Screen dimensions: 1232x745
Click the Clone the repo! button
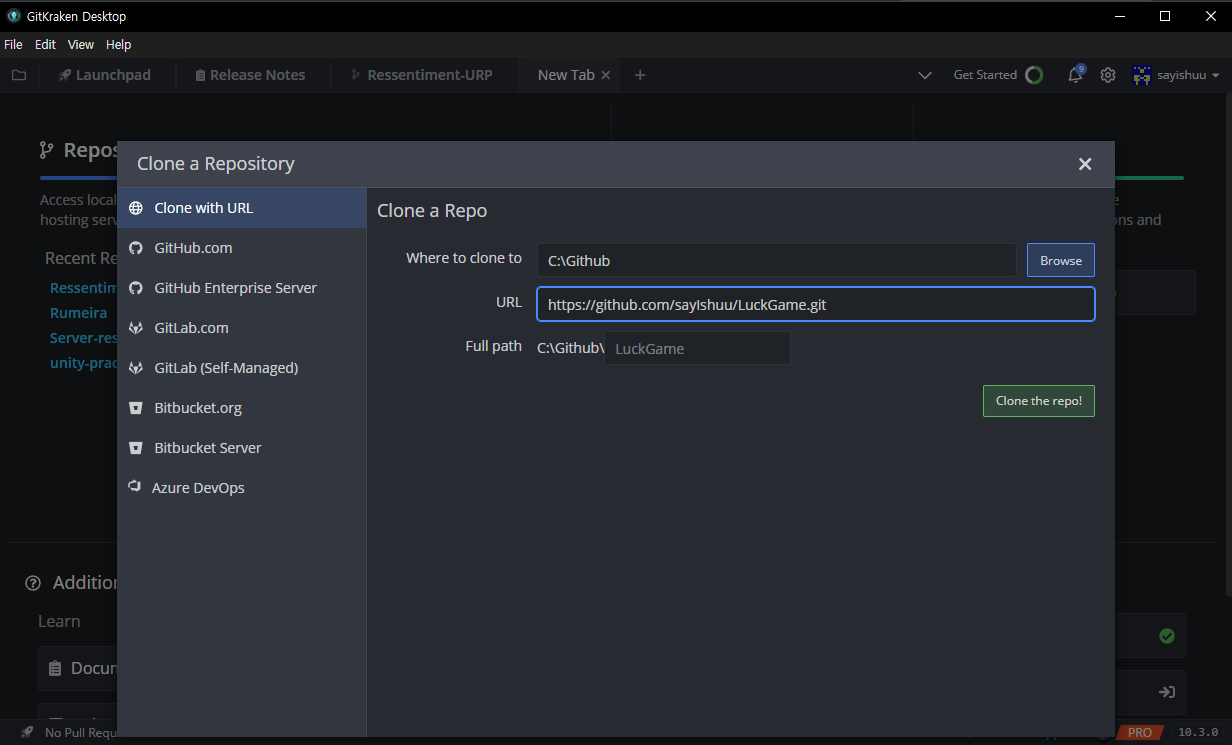[x=1039, y=401]
